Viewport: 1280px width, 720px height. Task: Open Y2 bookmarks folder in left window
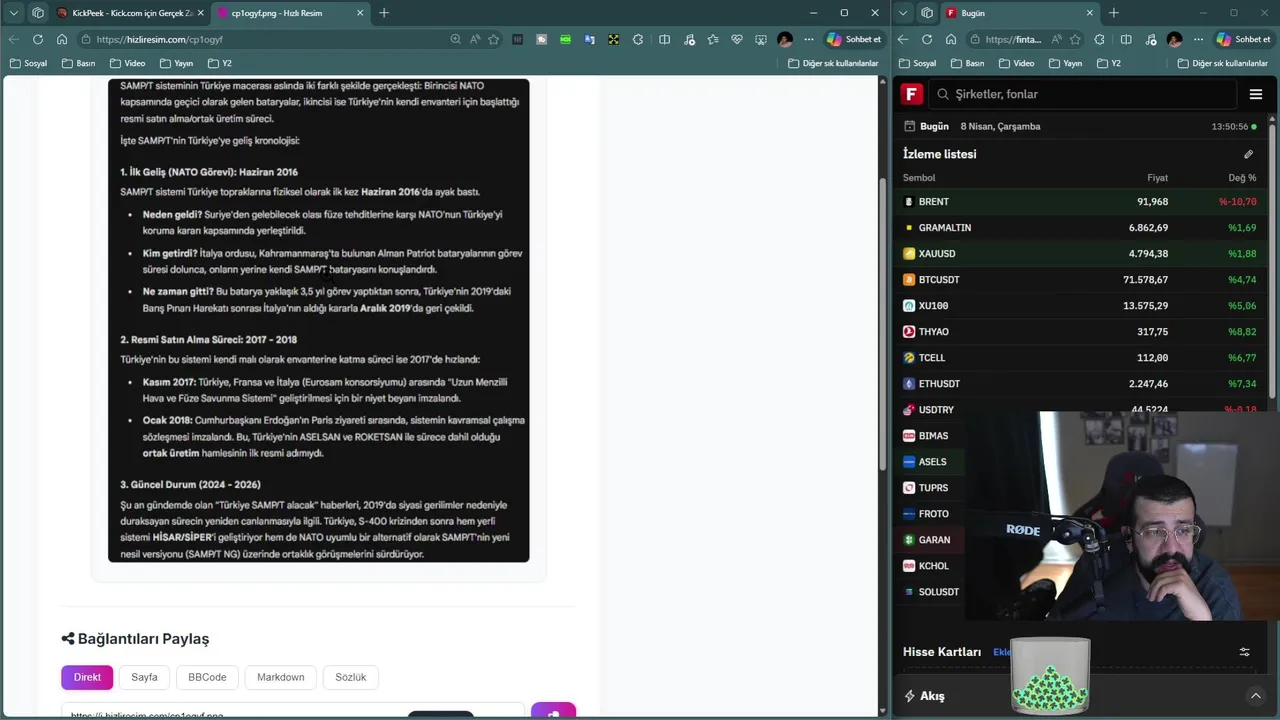click(220, 63)
